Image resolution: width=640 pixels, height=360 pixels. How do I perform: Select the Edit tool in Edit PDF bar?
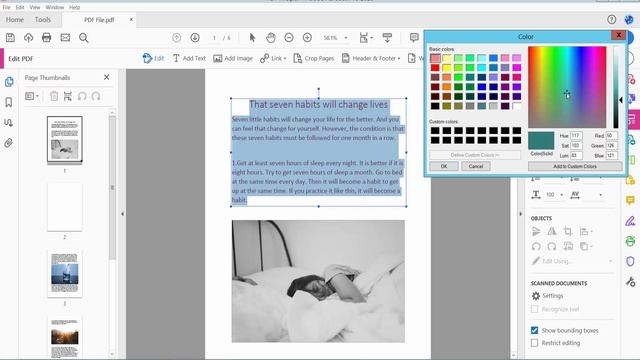[x=153, y=58]
